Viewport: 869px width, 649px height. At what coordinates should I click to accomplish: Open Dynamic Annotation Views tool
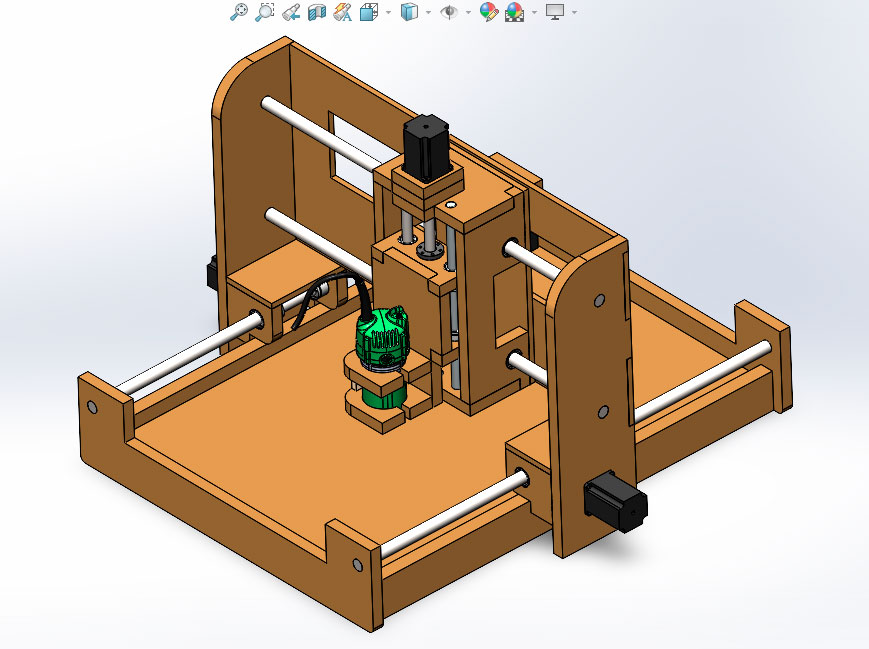(343, 12)
